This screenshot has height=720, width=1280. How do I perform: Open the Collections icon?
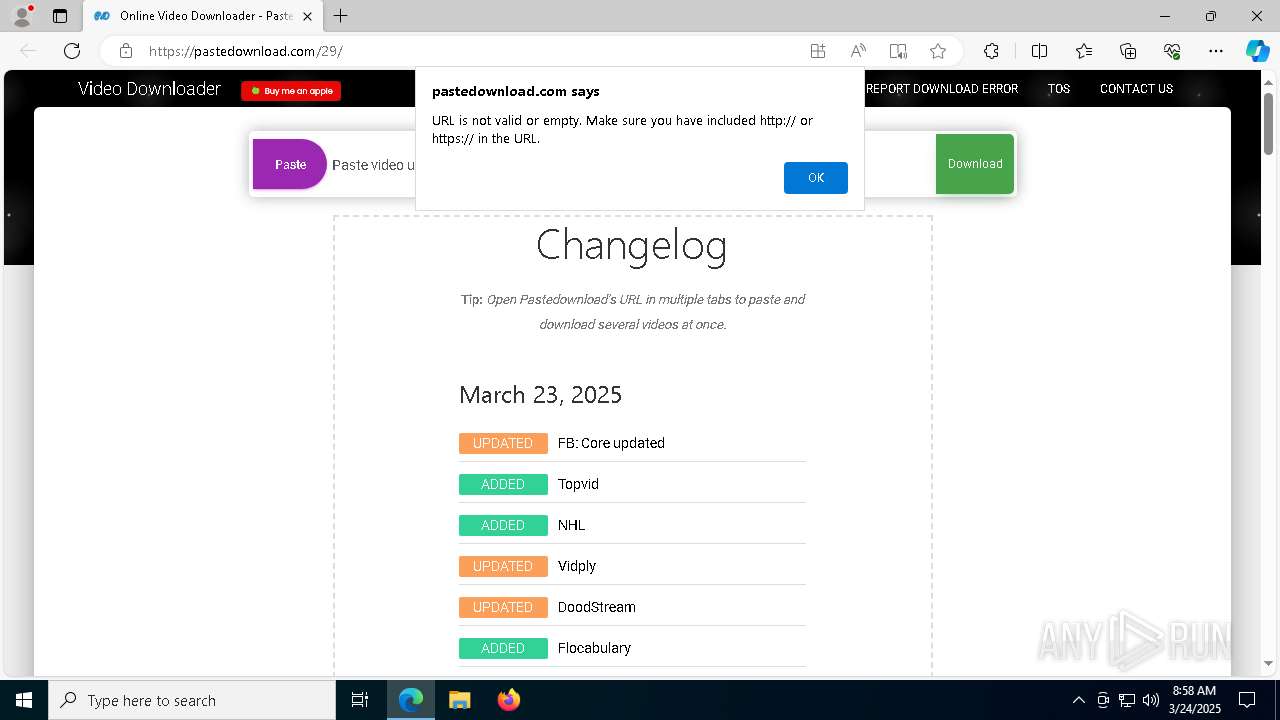tap(1128, 51)
